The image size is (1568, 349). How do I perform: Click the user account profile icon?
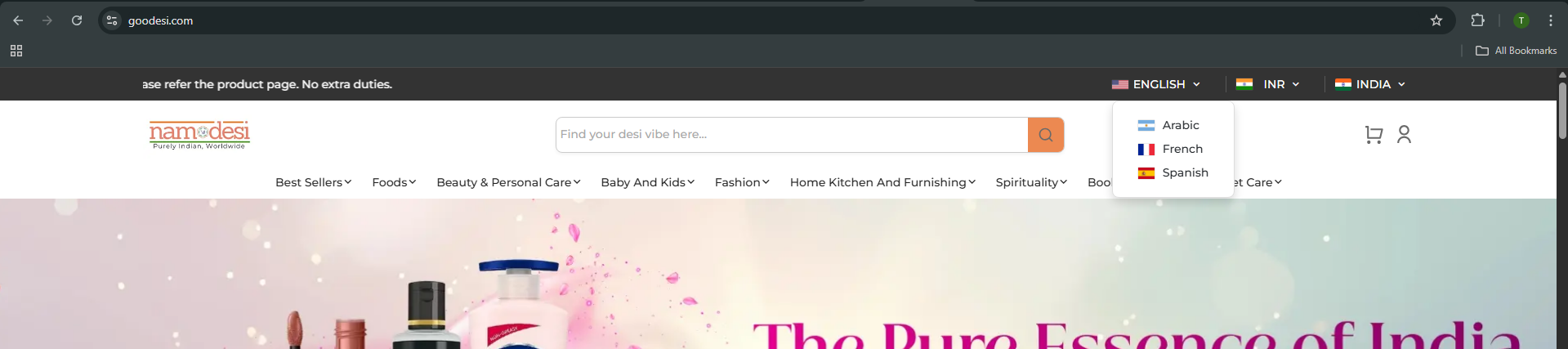pos(1404,134)
